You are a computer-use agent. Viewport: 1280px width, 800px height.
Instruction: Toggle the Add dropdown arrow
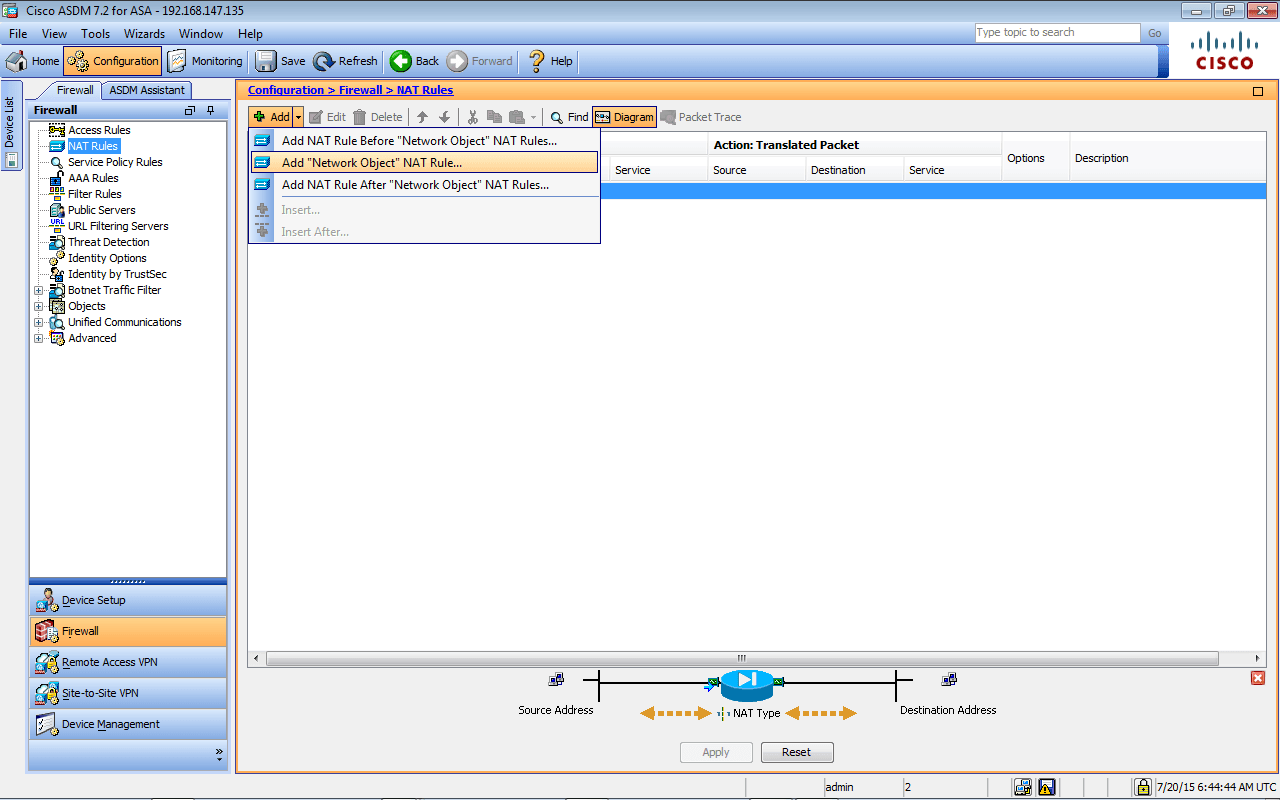(297, 117)
